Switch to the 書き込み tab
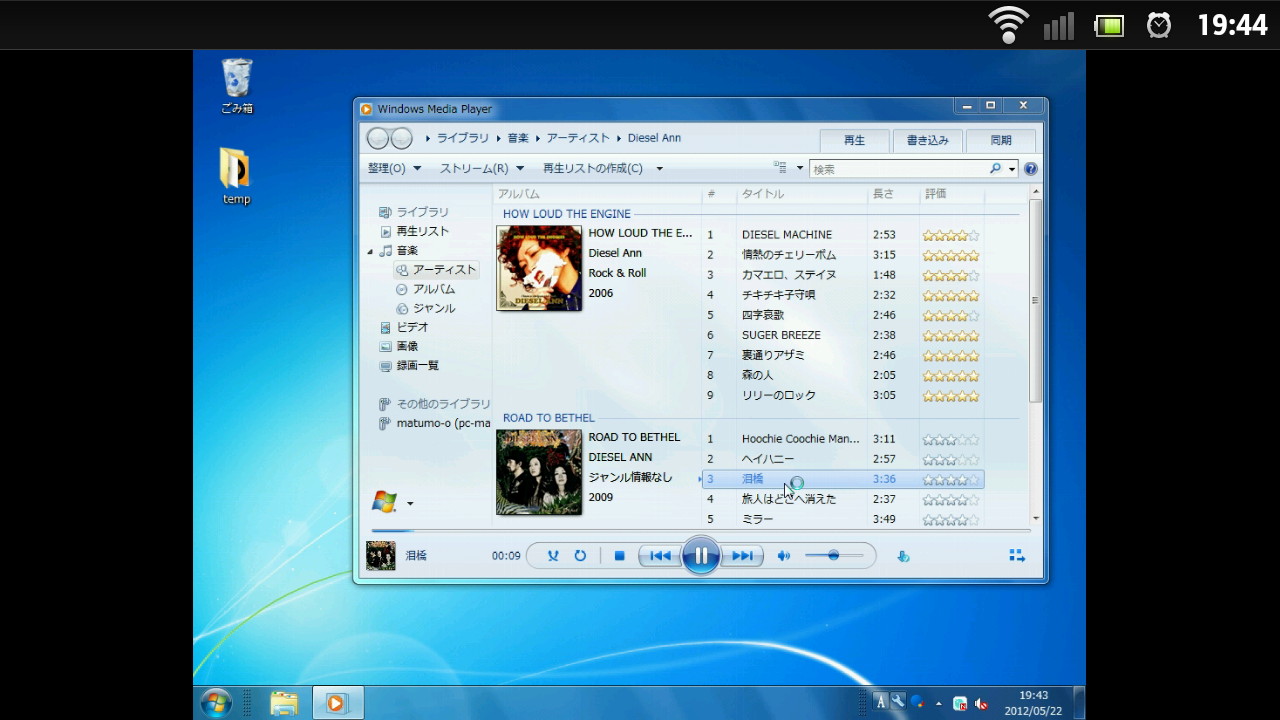The height and width of the screenshot is (720, 1280). tap(927, 140)
